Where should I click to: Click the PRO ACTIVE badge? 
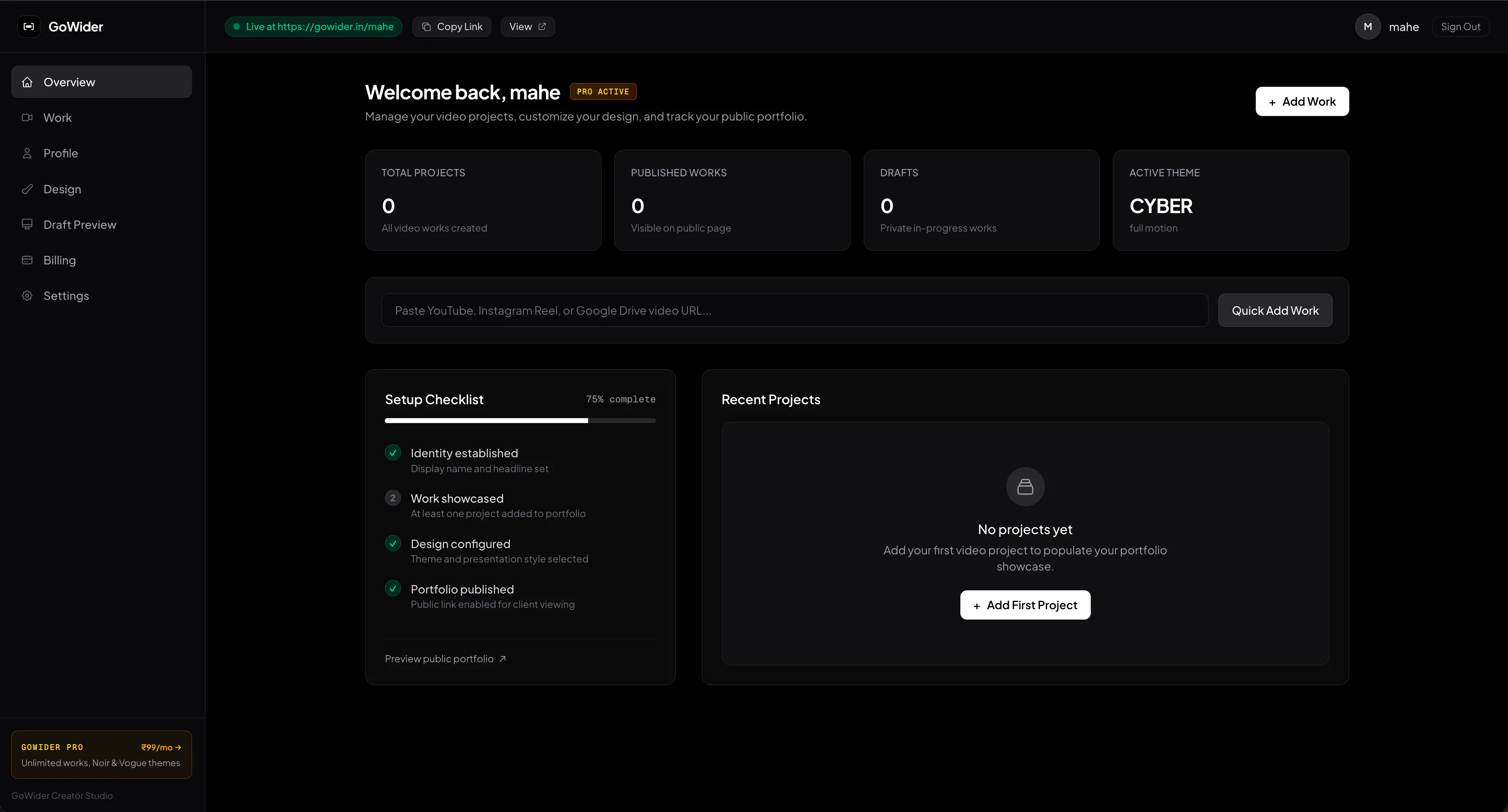(x=603, y=91)
